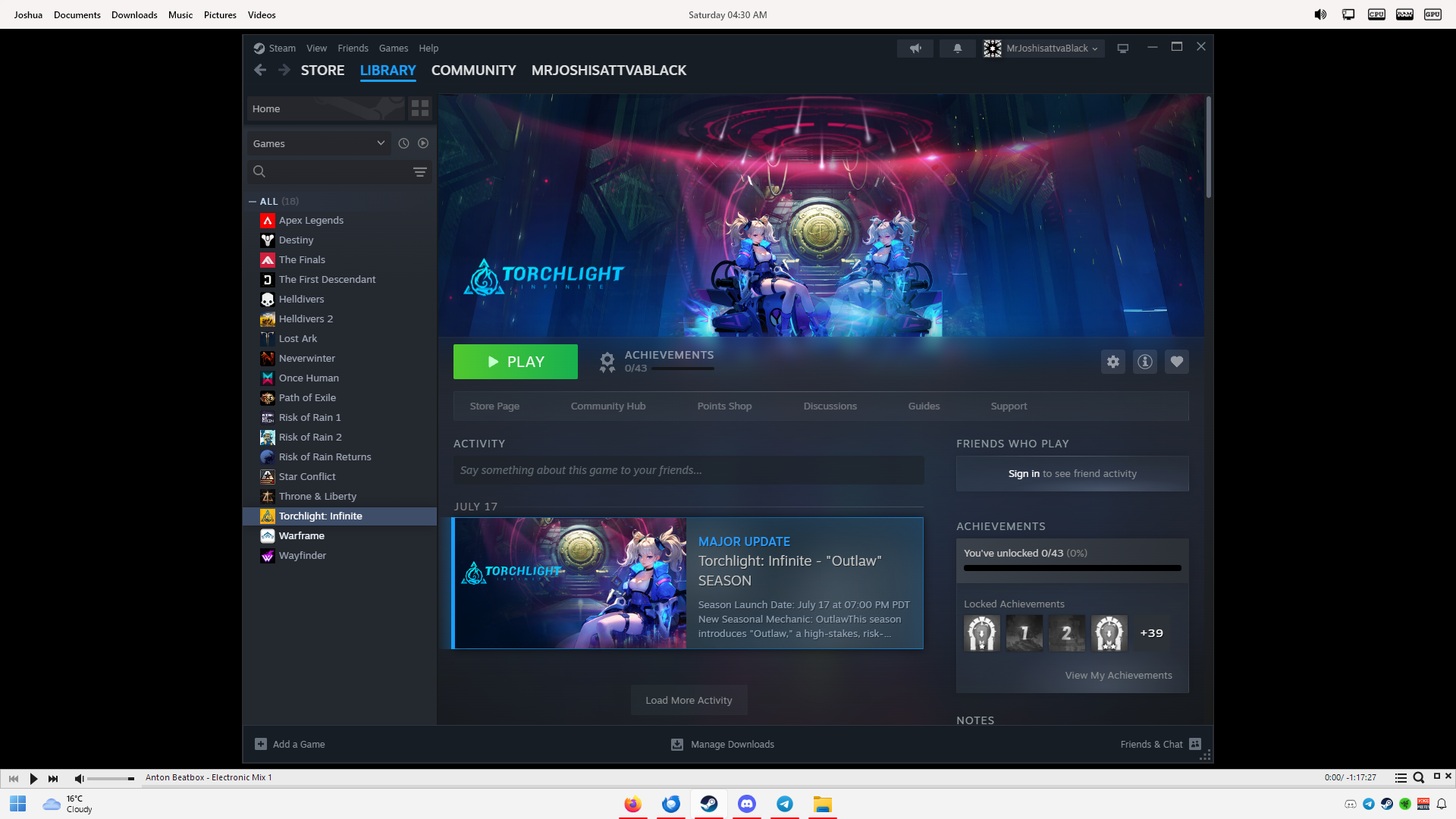Open Firefox from the taskbar
The width and height of the screenshot is (1456, 819).
tap(632, 804)
